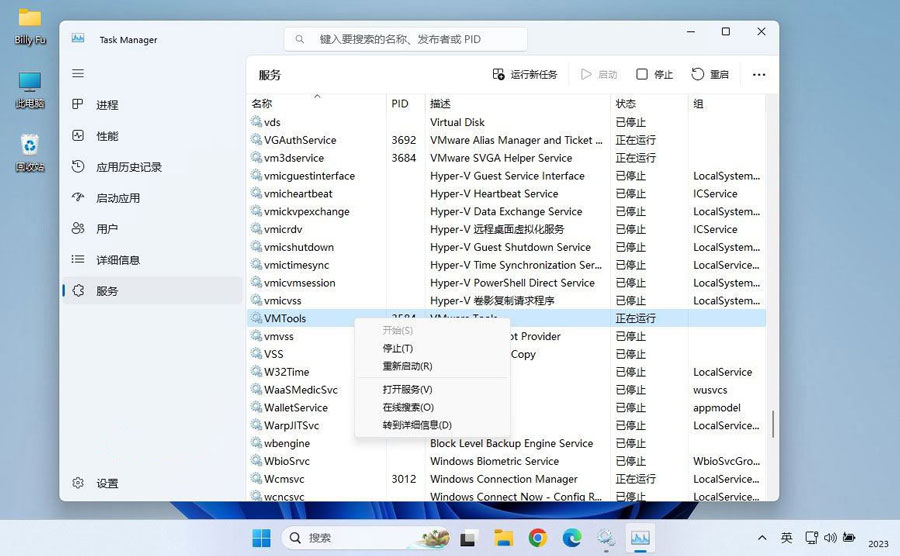Open 用户 (Users) page
The height and width of the screenshot is (556, 900).
tap(107, 229)
